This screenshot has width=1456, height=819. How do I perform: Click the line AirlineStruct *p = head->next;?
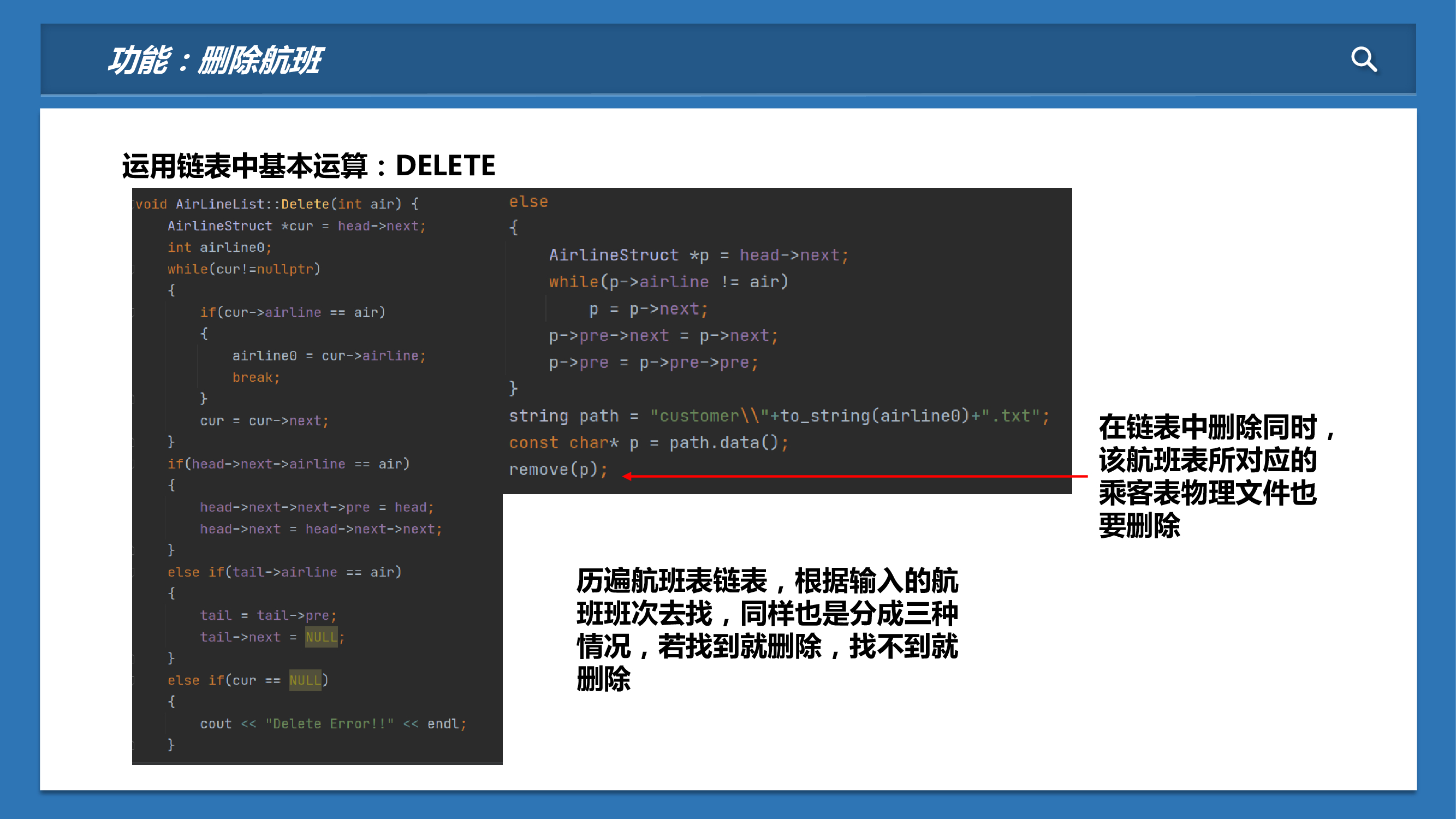coord(699,256)
